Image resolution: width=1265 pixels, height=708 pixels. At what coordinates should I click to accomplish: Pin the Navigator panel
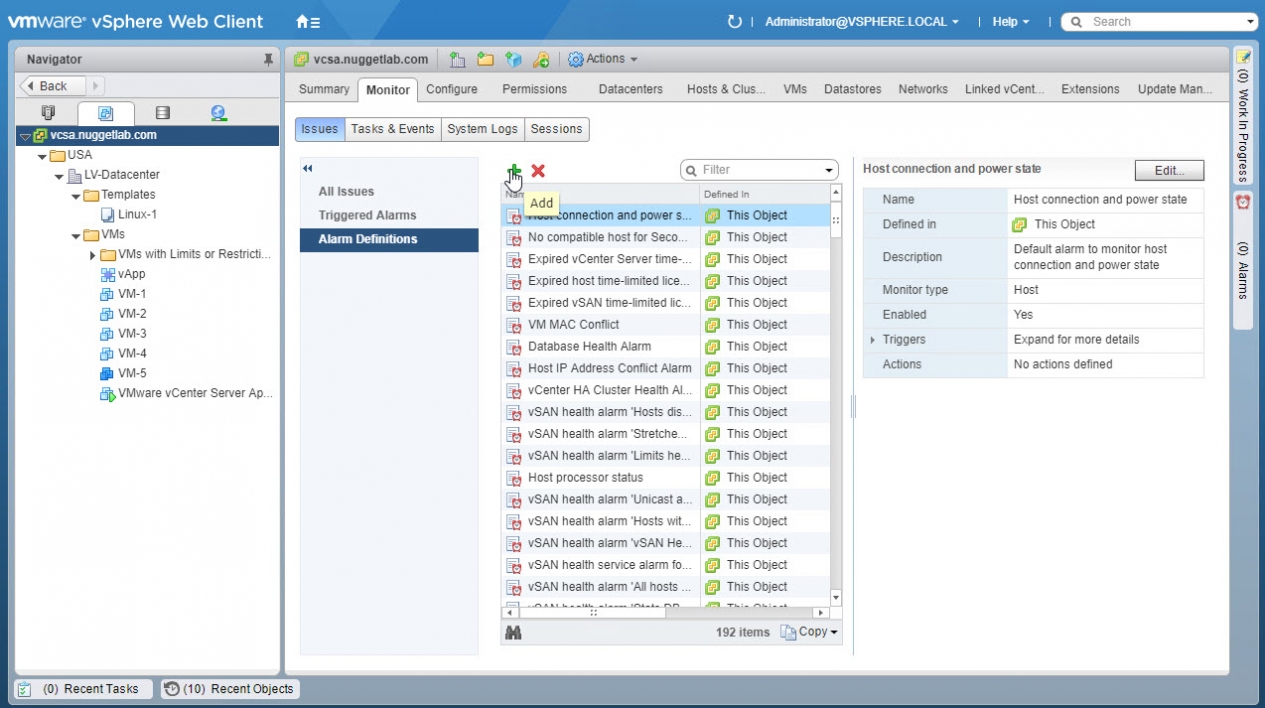pyautogui.click(x=268, y=60)
